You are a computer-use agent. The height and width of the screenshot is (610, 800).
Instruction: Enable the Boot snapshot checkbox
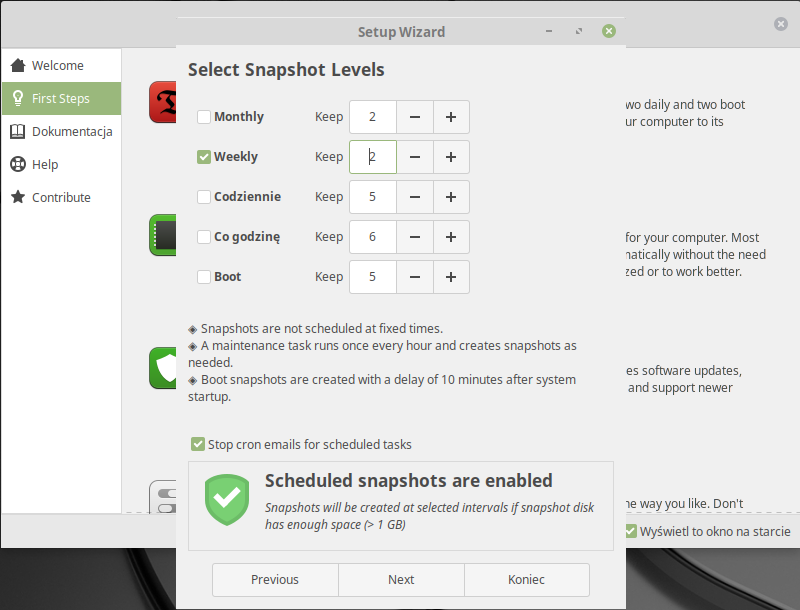pos(204,277)
